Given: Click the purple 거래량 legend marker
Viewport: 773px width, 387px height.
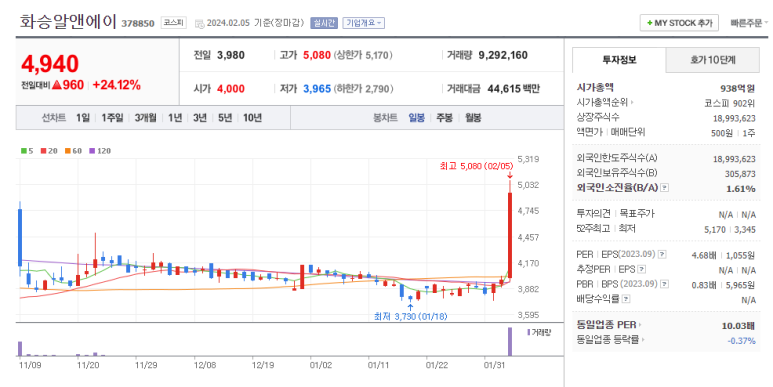Looking at the screenshot, I should [x=528, y=332].
